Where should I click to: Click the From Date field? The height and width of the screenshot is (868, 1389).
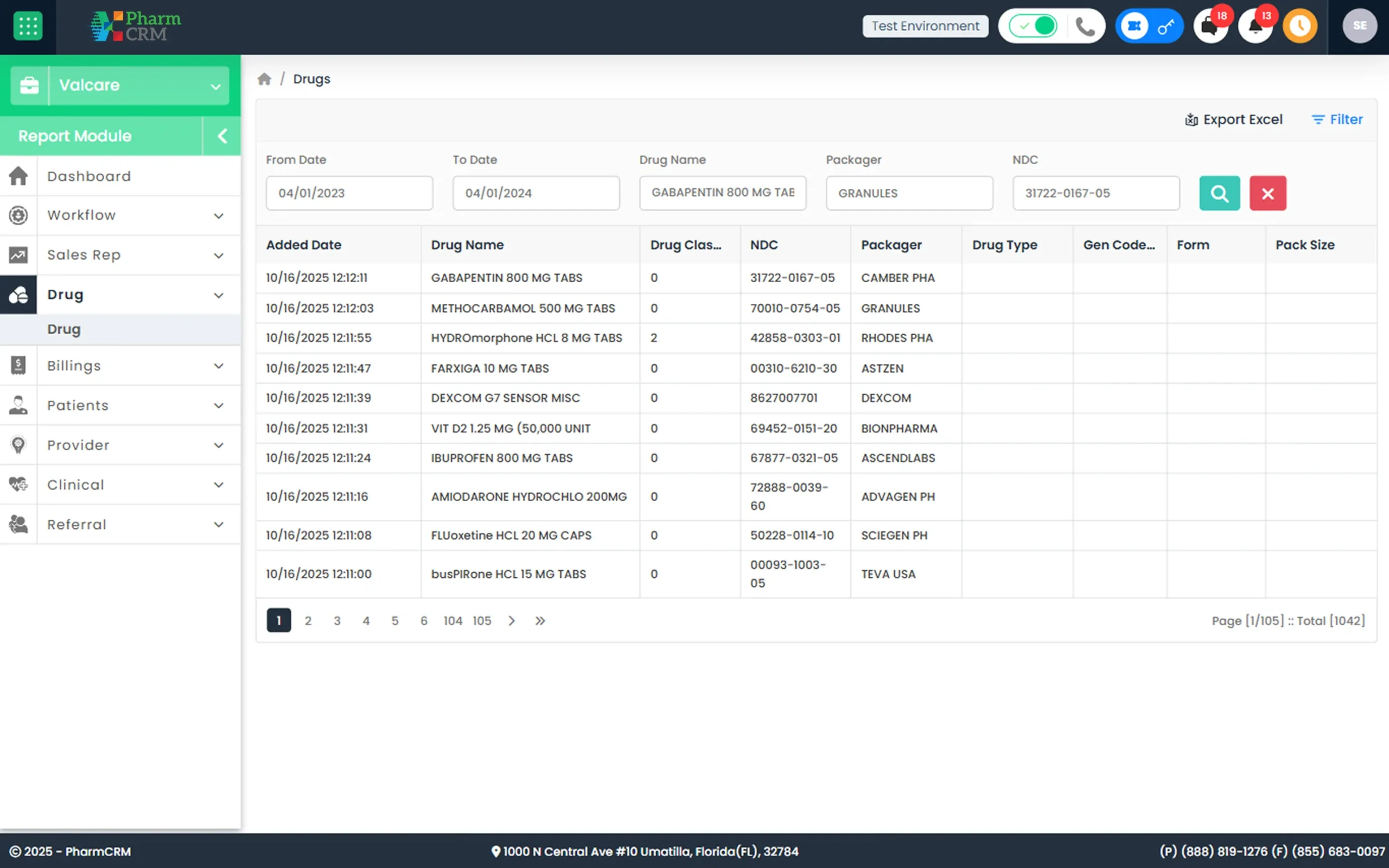(x=349, y=193)
